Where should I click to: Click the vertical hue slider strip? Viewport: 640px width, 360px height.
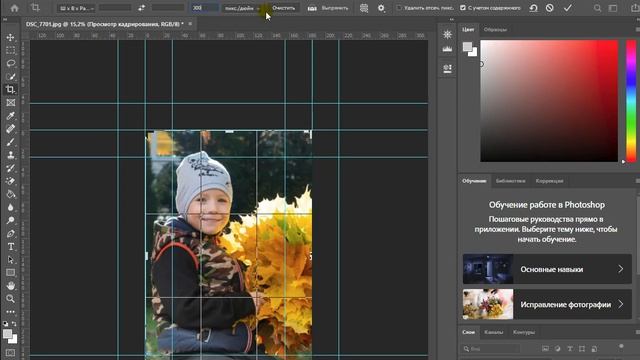click(631, 101)
